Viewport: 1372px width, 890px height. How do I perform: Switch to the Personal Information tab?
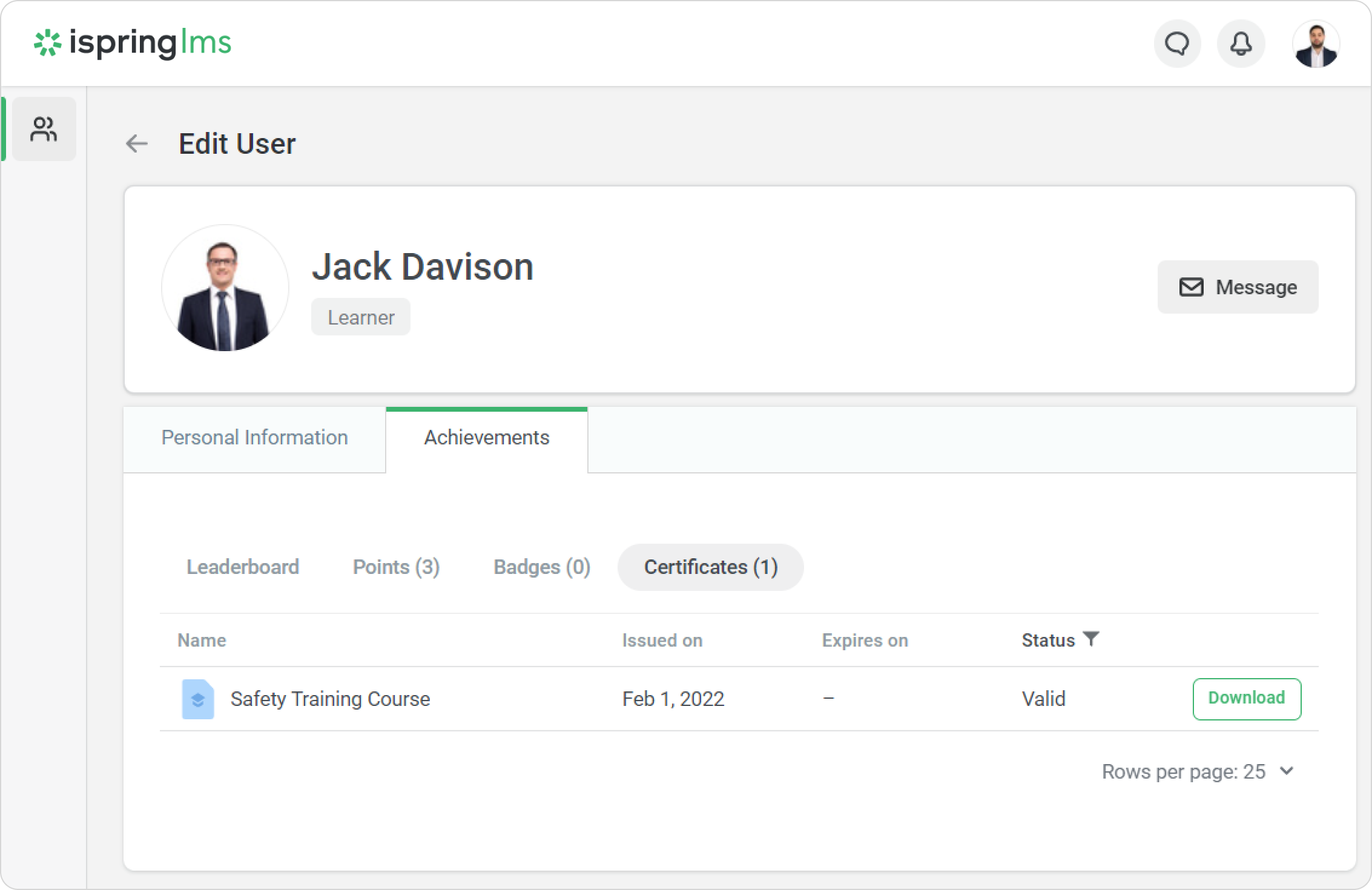coord(254,437)
